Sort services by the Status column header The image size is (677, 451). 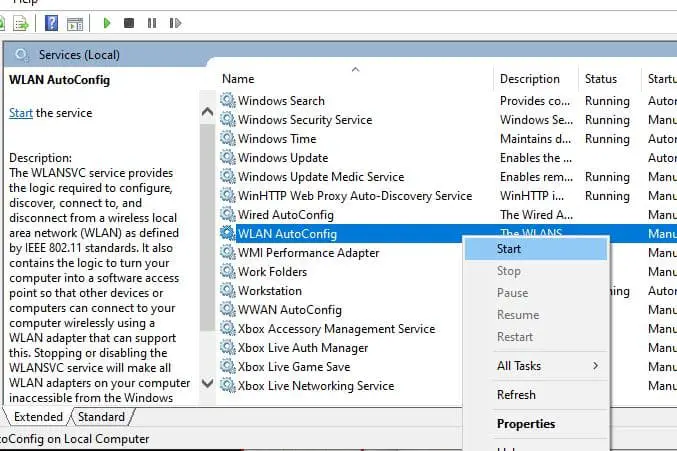(601, 79)
